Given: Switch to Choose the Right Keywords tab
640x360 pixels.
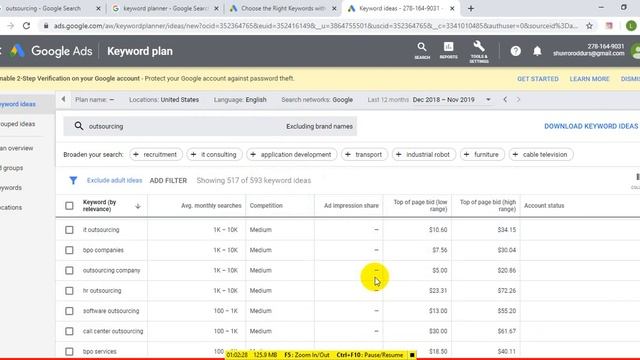Looking at the screenshot, I should (282, 8).
